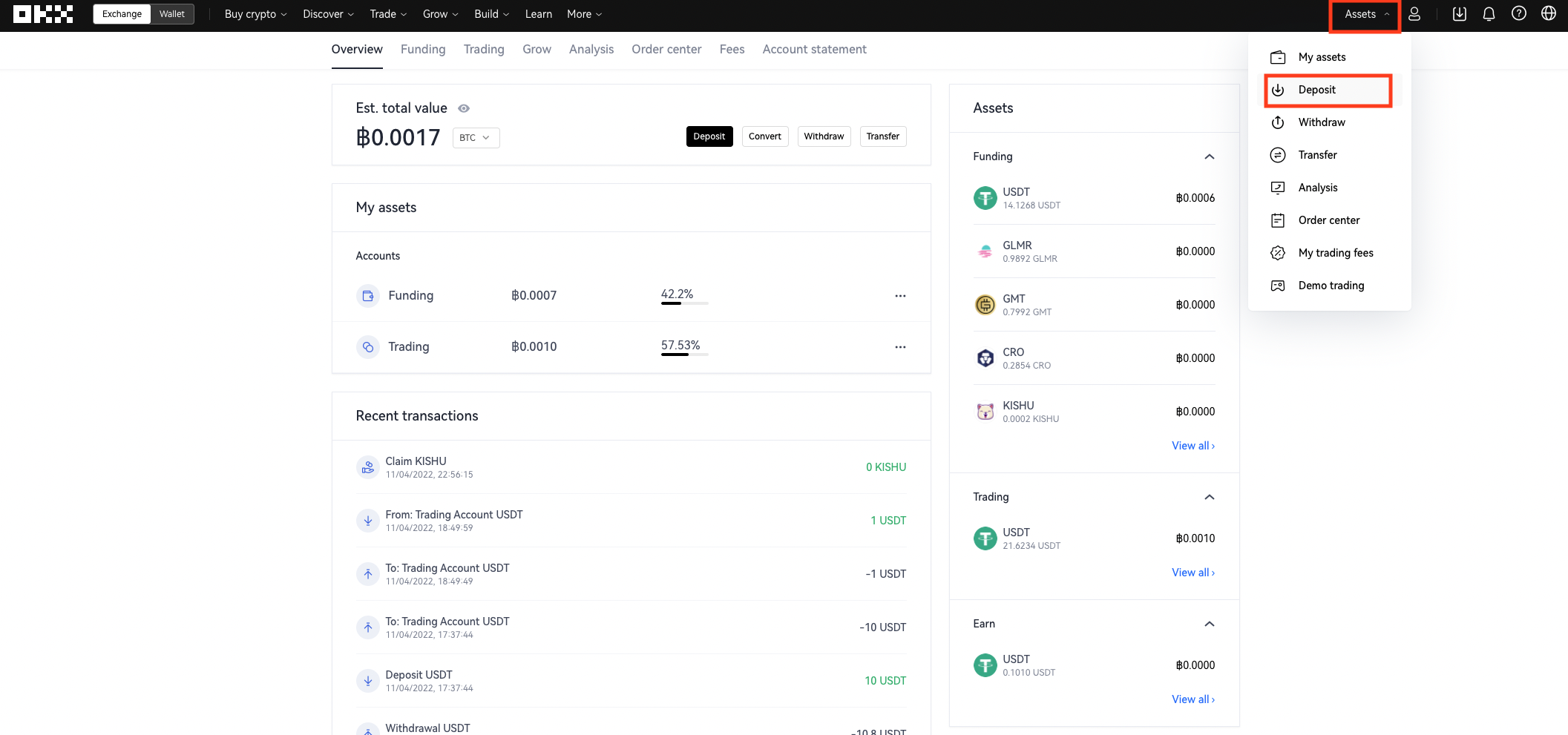Click the 'From: Trading Account USDT' row
The image size is (1568, 735).
point(631,521)
